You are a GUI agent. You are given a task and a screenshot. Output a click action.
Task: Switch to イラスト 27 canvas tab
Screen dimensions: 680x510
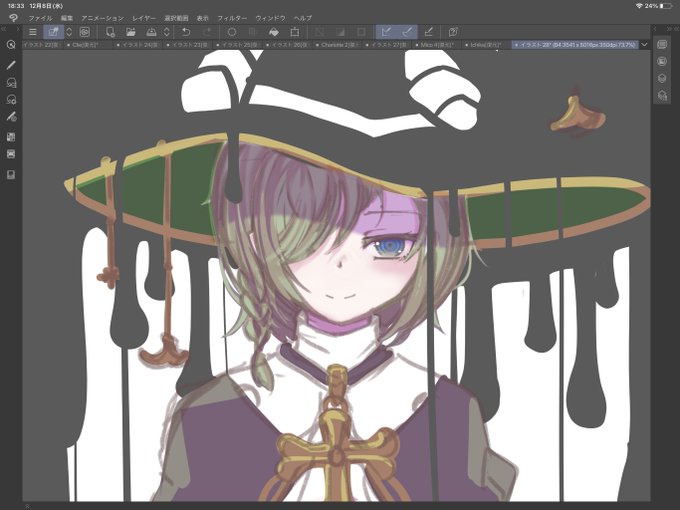tap(387, 45)
